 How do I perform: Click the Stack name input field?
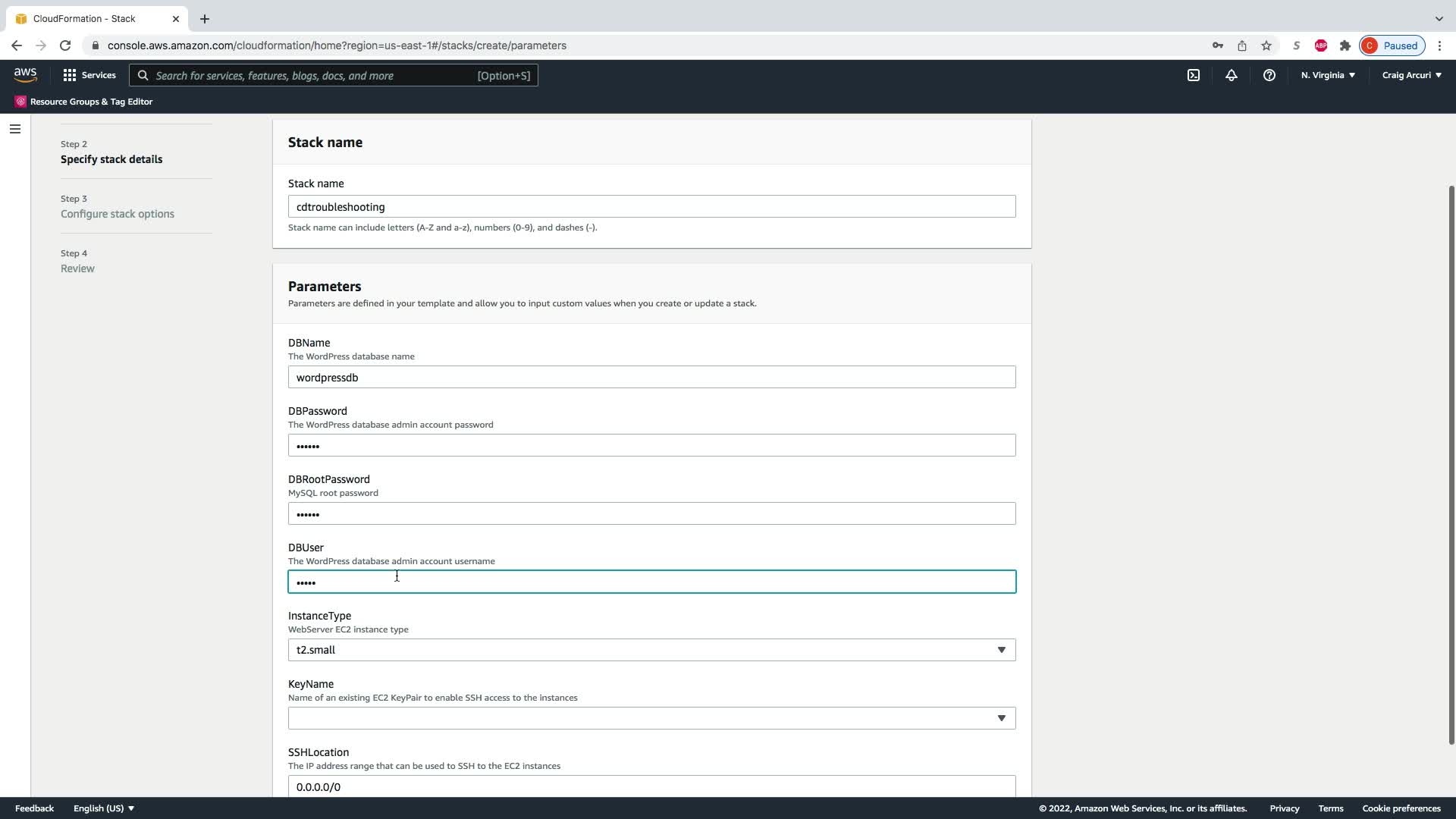point(651,207)
